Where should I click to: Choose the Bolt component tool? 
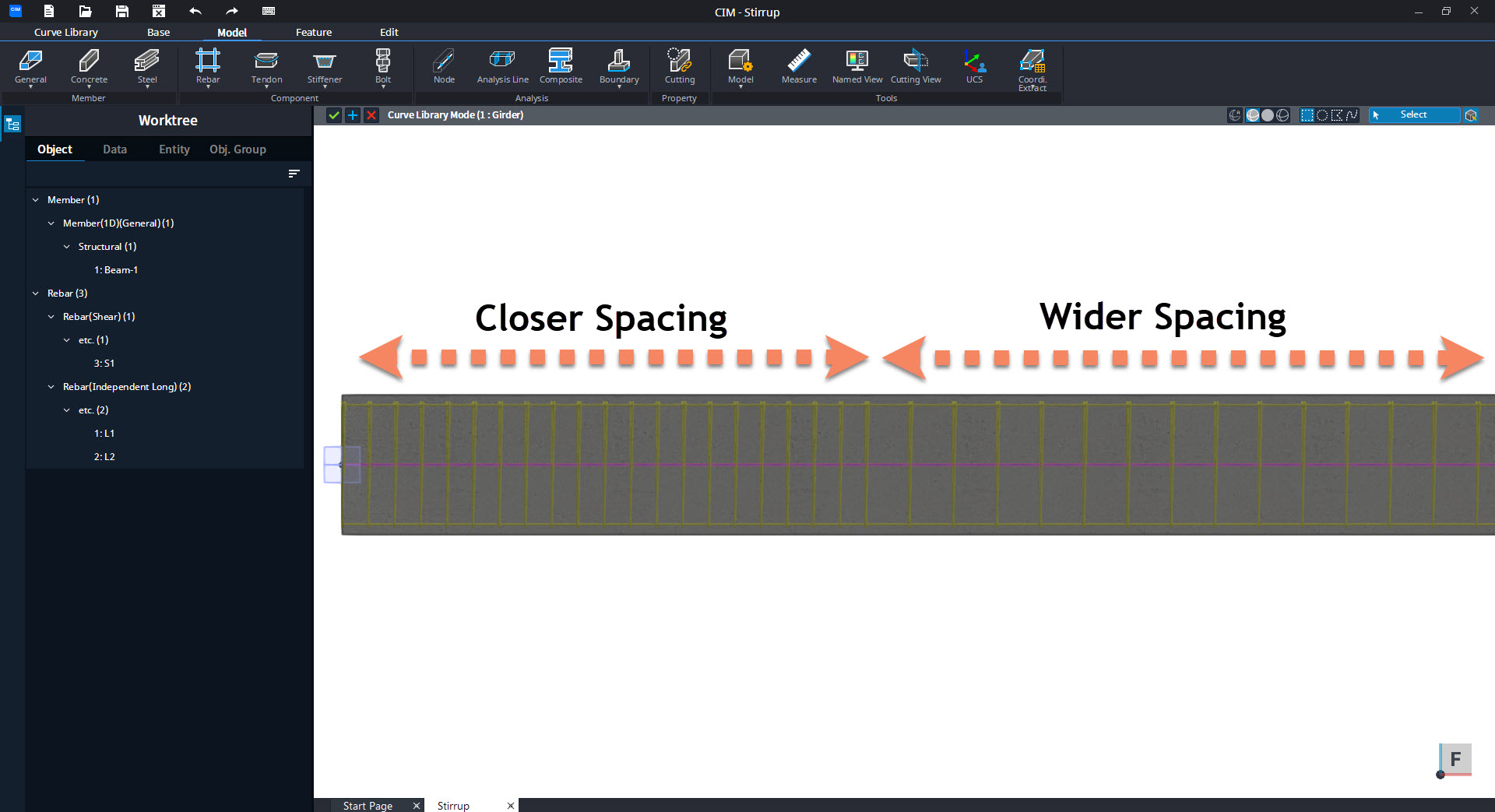click(383, 67)
